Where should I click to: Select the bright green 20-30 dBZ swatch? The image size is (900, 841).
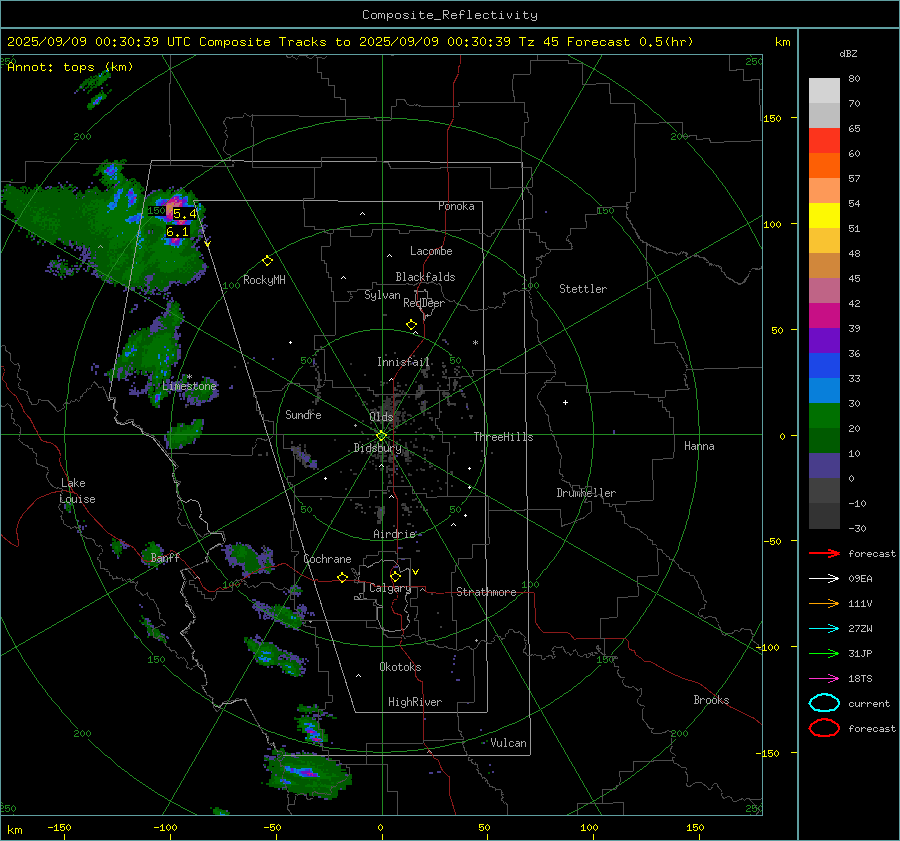[824, 416]
